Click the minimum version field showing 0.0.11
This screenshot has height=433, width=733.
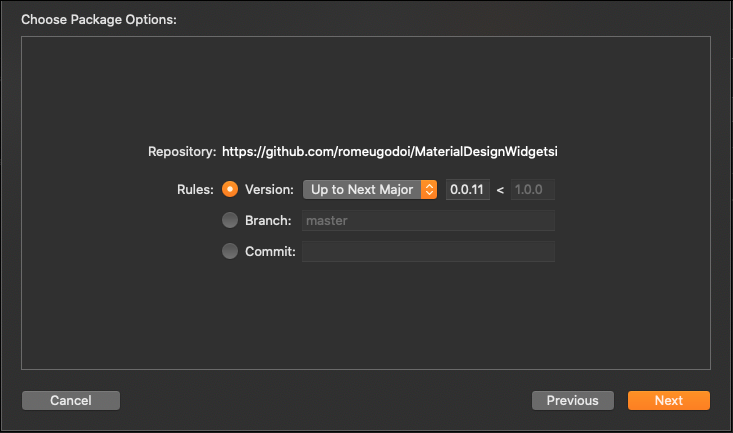click(x=467, y=189)
